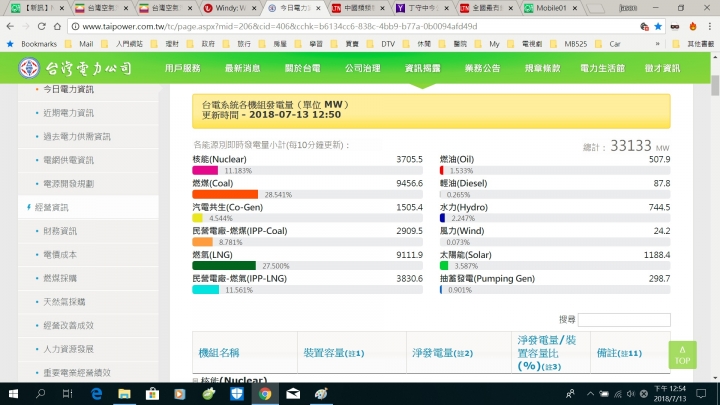720x405 pixels.
Task: Click the orange Coal percentage bar
Action: 225,194
